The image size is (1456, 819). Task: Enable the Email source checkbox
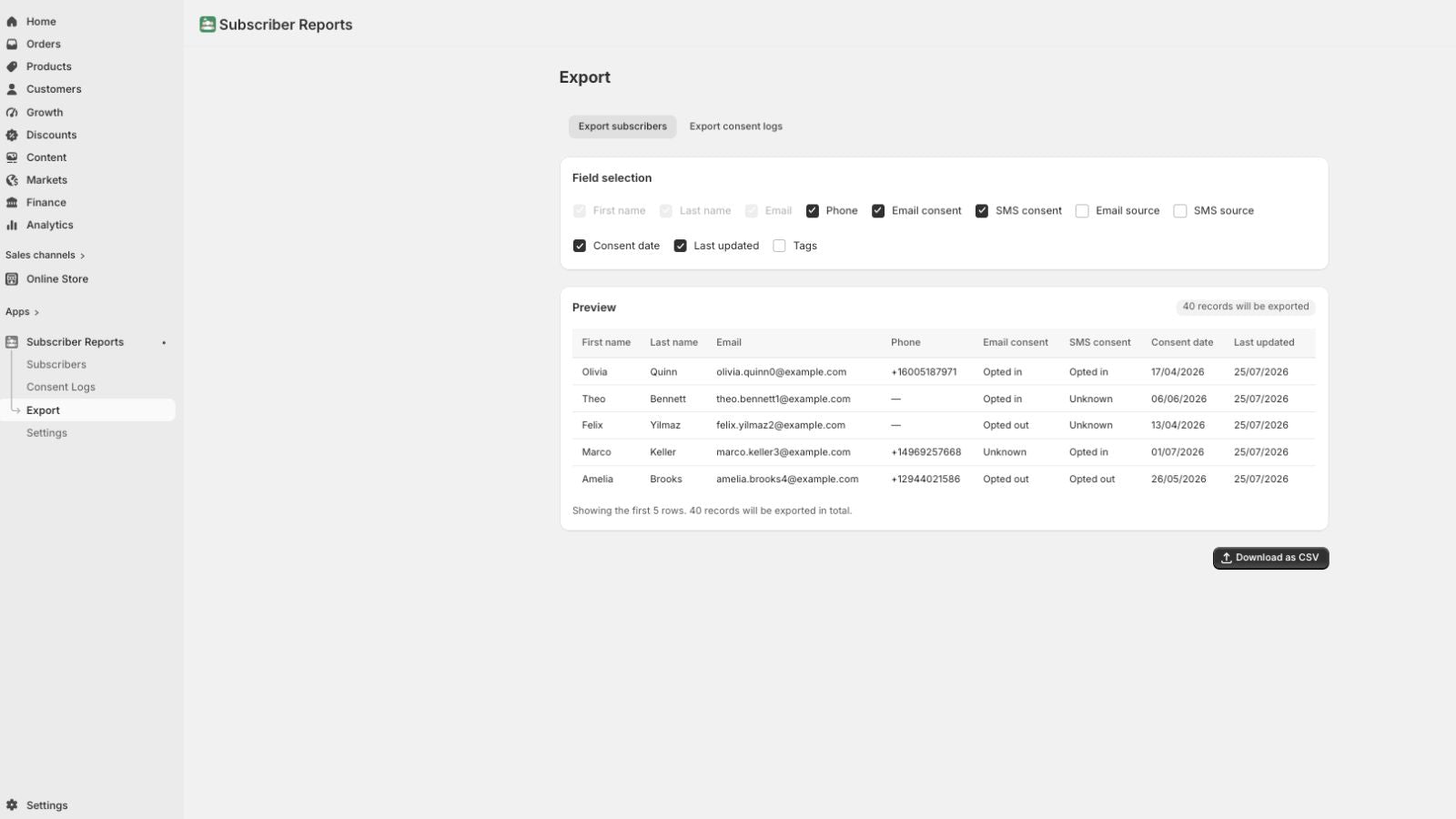1082,211
